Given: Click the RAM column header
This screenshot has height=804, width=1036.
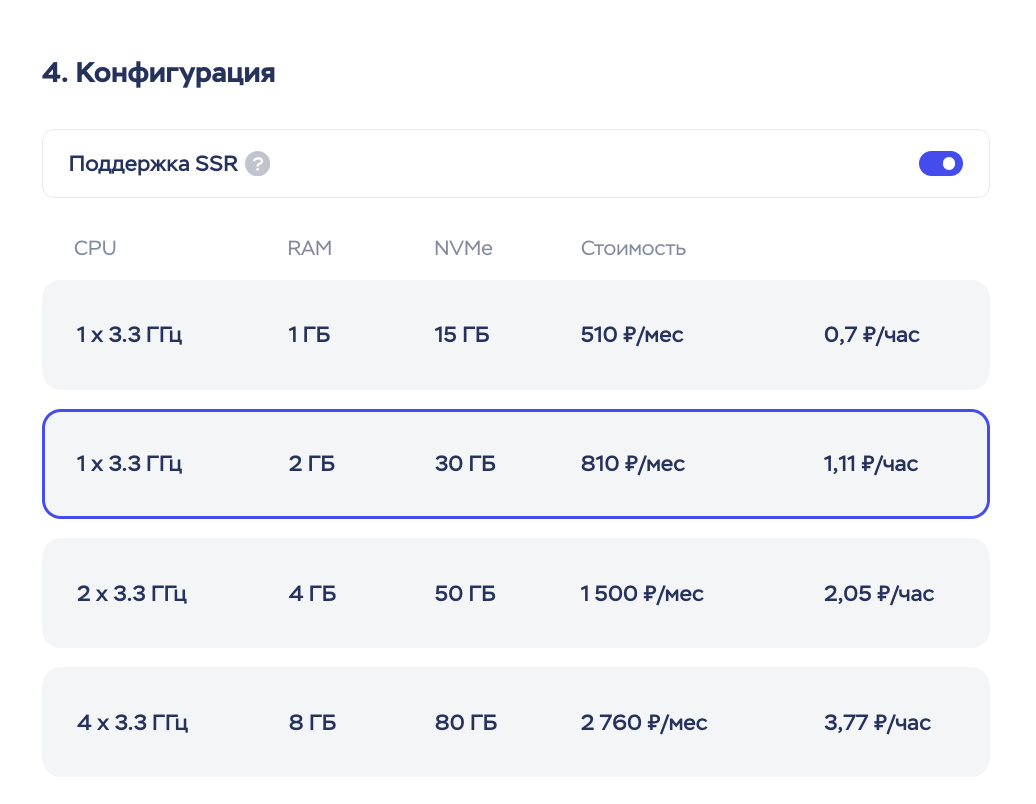Looking at the screenshot, I should click(x=309, y=248).
